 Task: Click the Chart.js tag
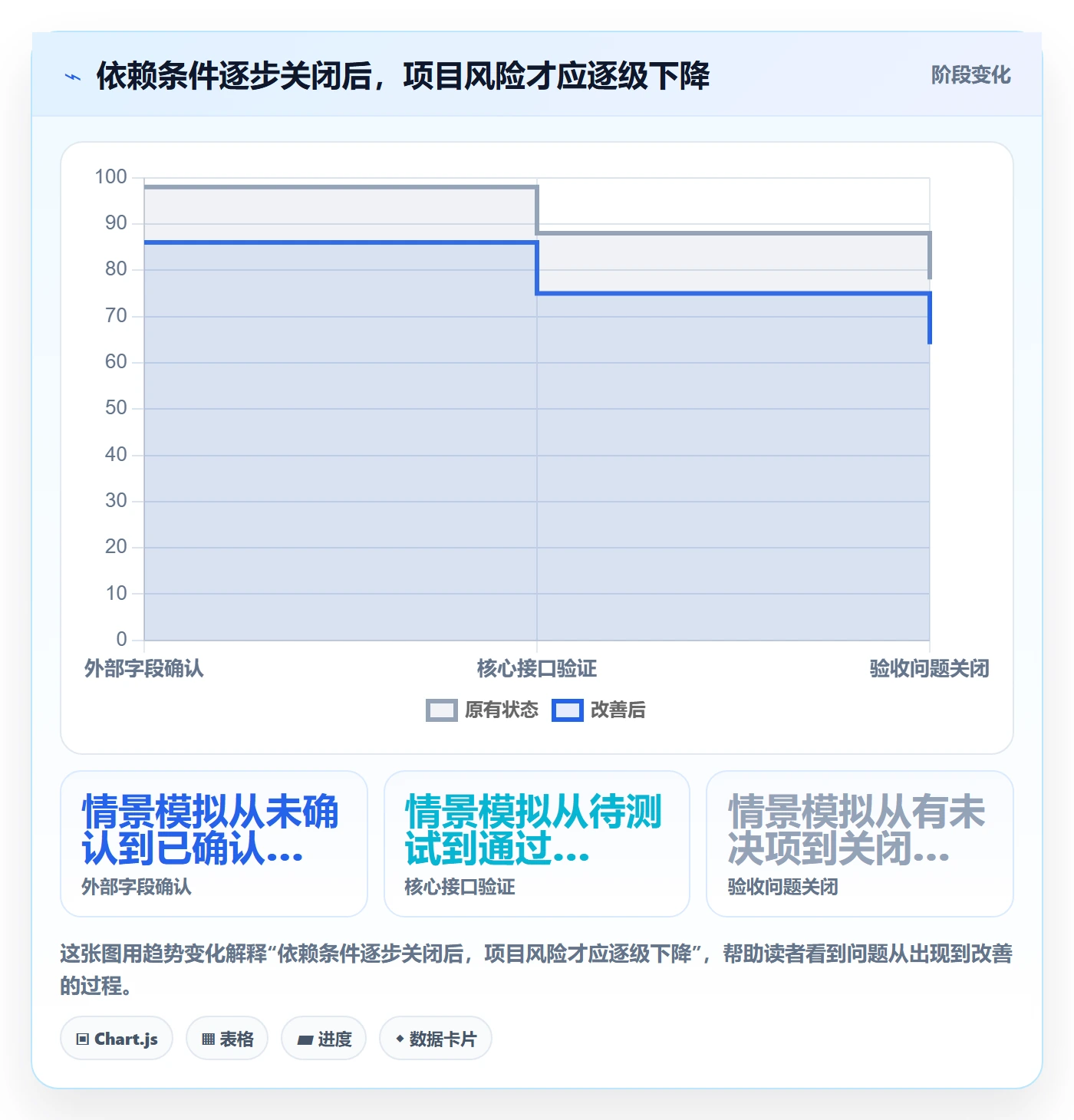point(117,1039)
